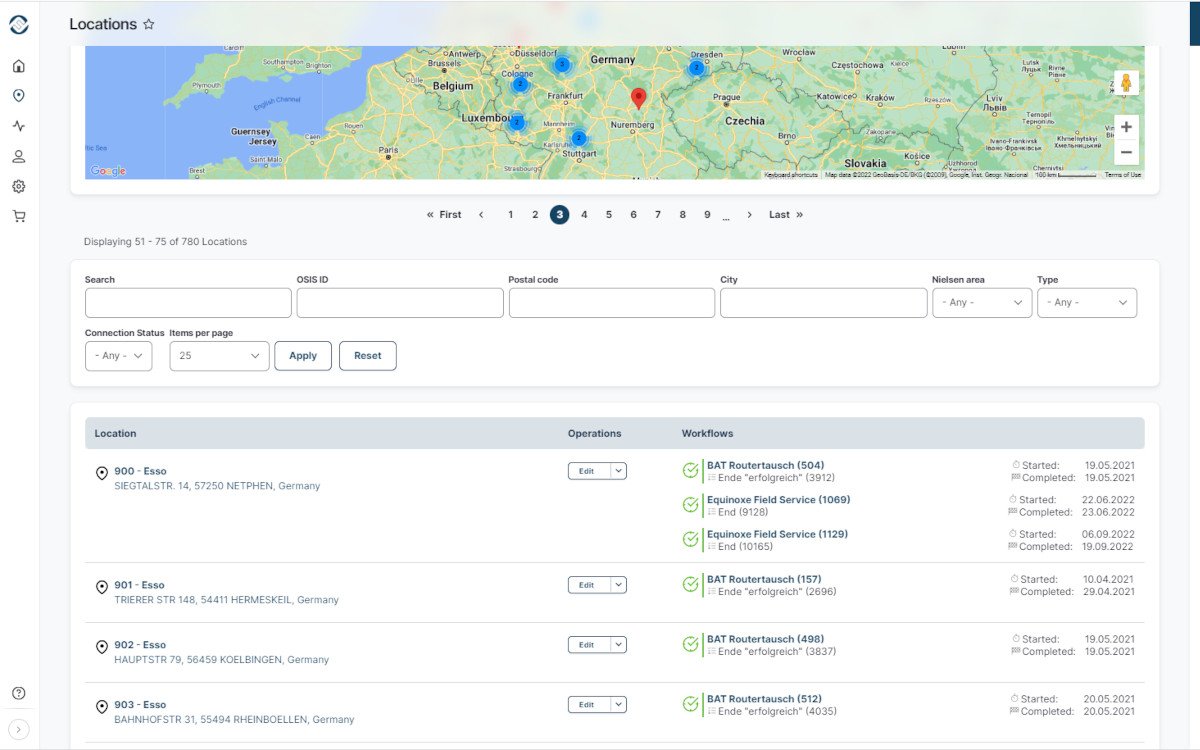The height and width of the screenshot is (750, 1200).
Task: Open BAT Routertausch (157) workflow link
Action: point(764,579)
